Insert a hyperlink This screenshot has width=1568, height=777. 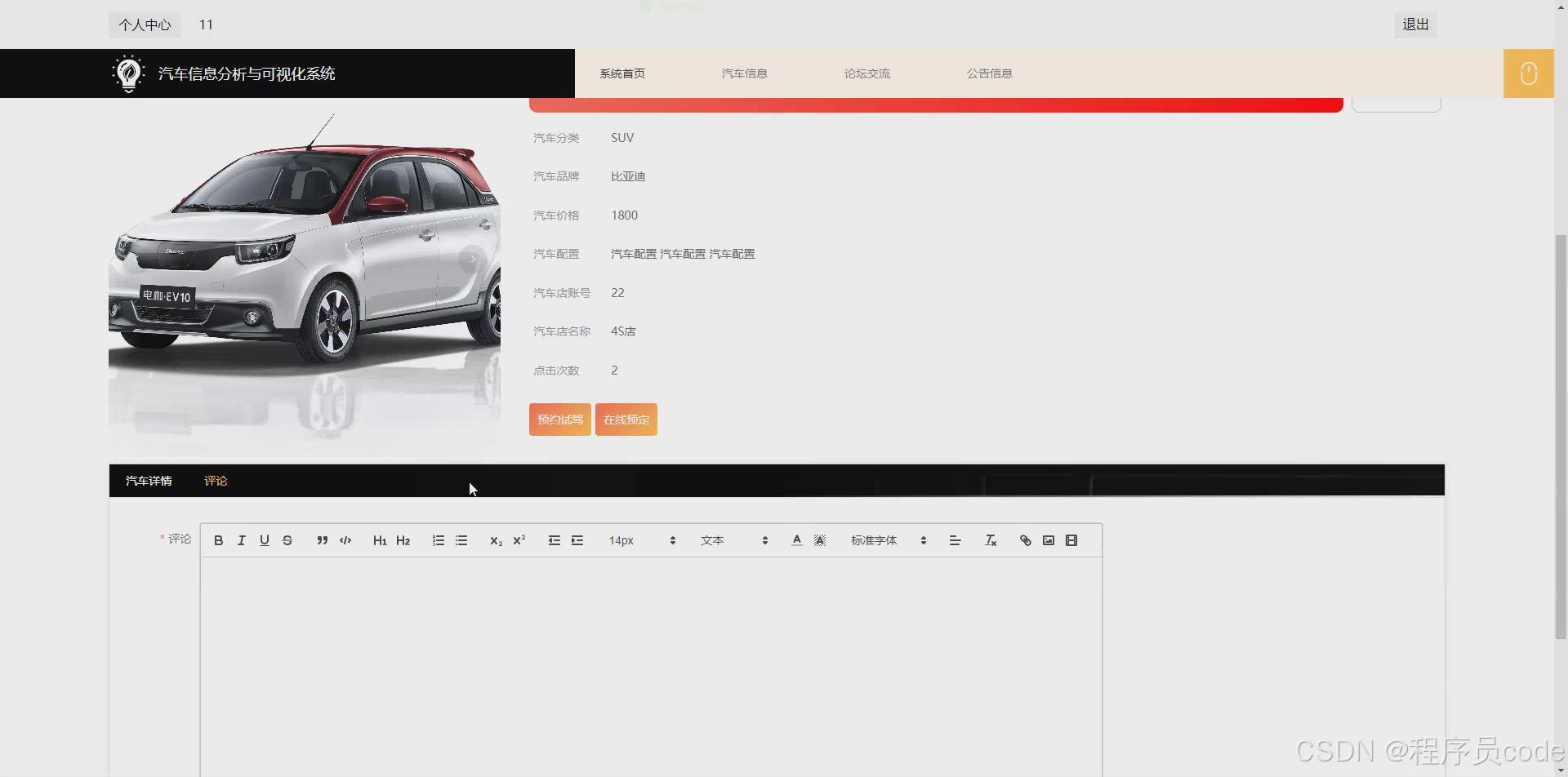(x=1025, y=540)
